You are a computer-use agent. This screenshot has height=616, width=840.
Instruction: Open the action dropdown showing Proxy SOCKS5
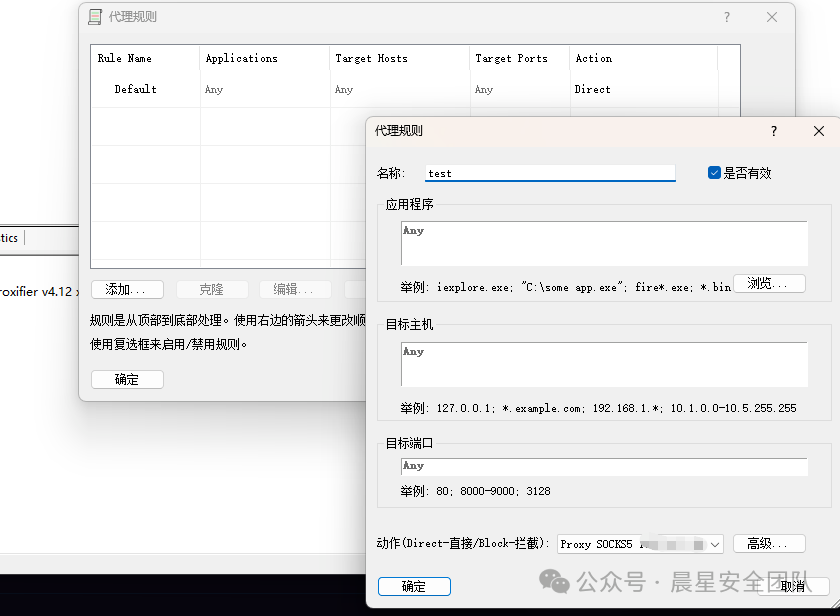coord(640,544)
